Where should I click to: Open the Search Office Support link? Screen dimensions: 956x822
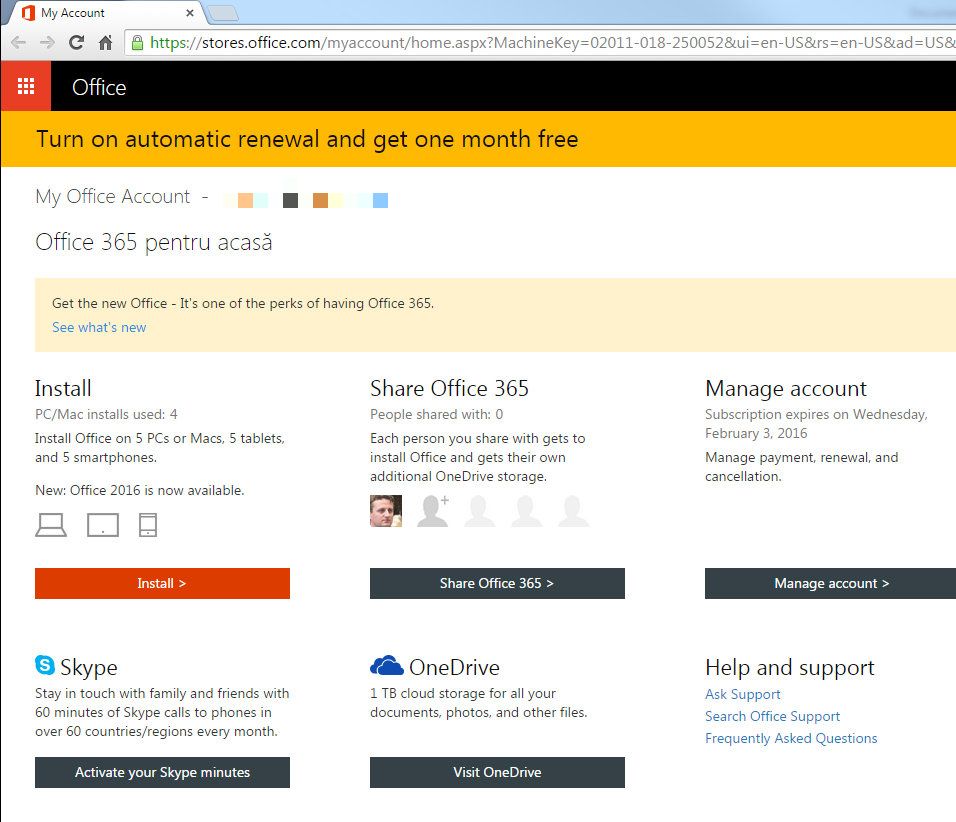point(772,717)
